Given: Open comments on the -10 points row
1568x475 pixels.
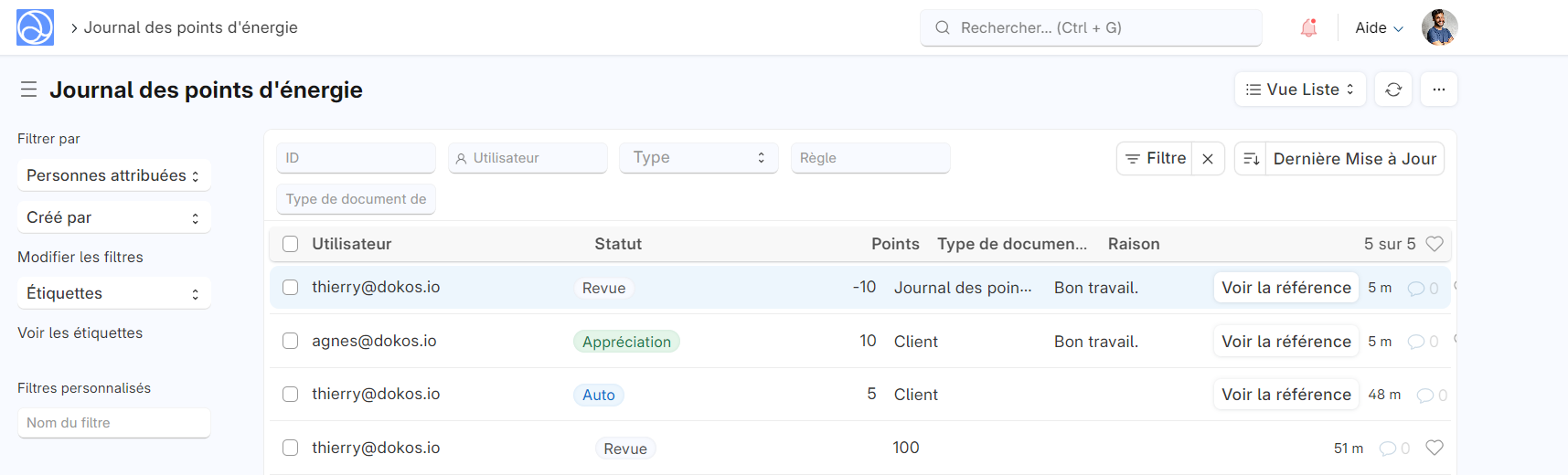Looking at the screenshot, I should click(1423, 288).
